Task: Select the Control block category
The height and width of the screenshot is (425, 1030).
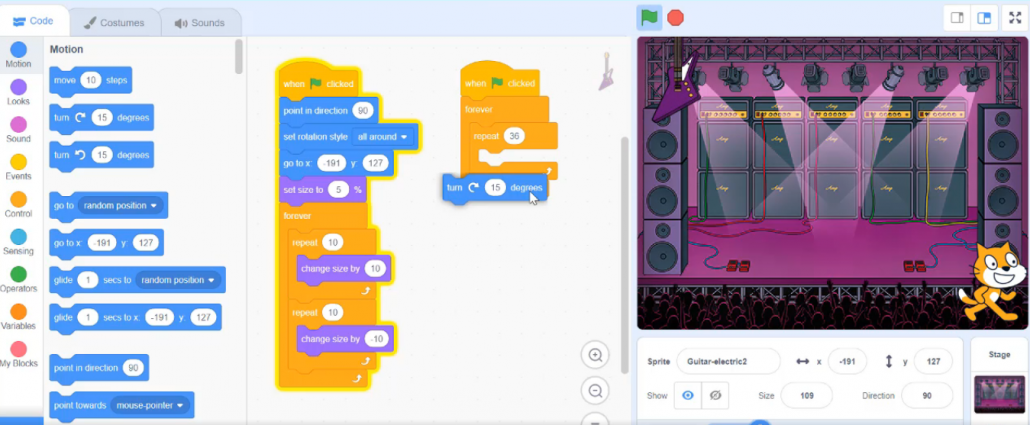Action: (x=18, y=205)
